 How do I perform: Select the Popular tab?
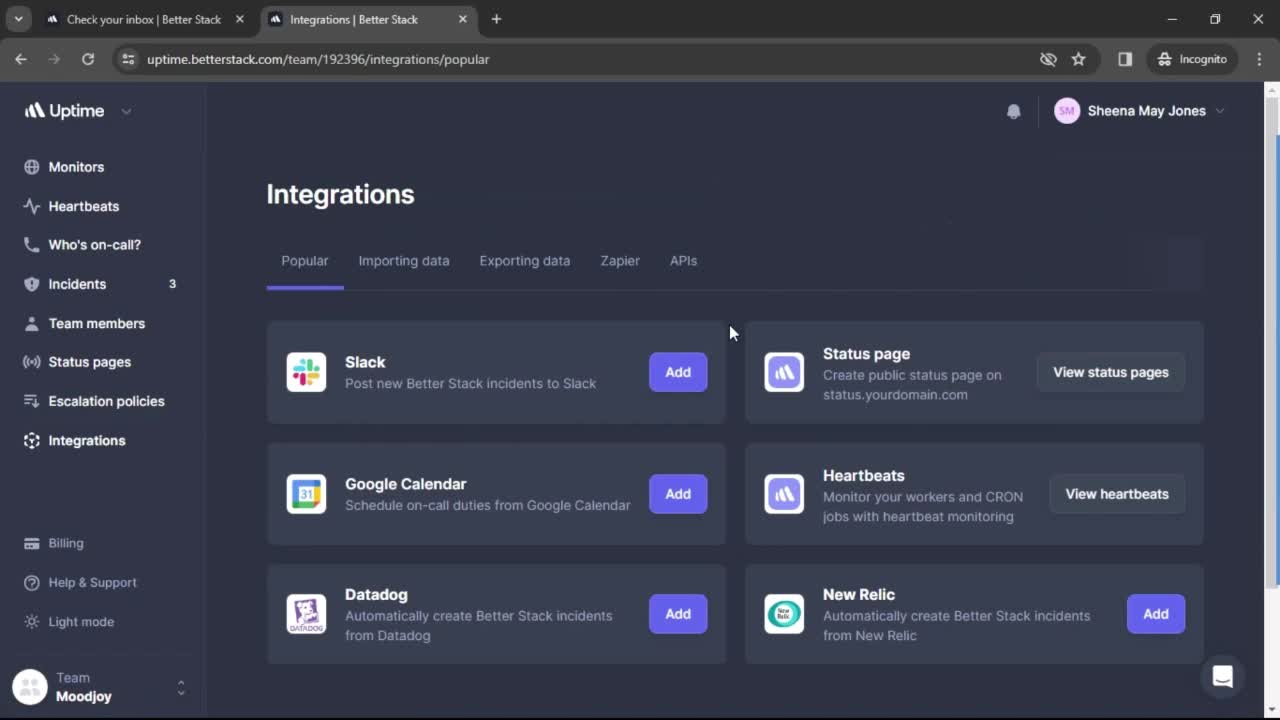pos(305,261)
